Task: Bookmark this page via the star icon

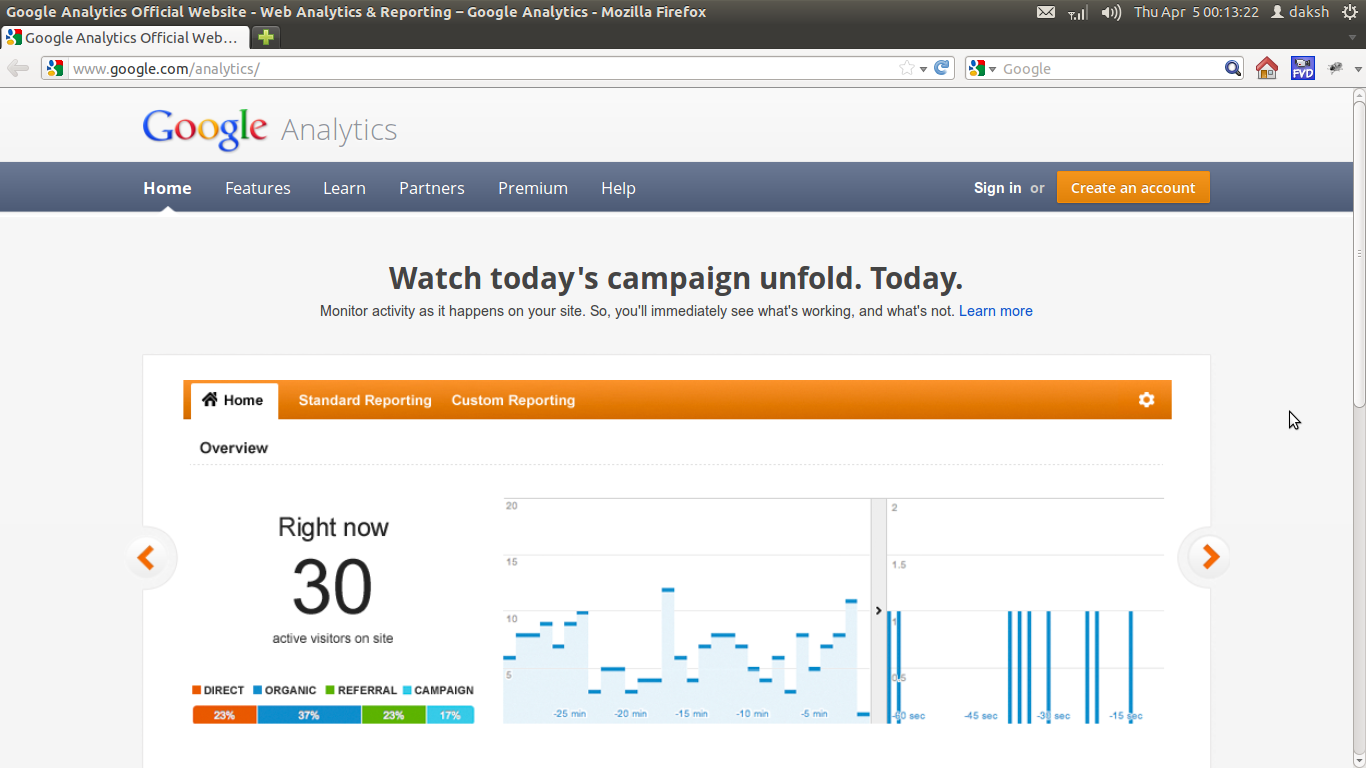Action: pyautogui.click(x=909, y=68)
